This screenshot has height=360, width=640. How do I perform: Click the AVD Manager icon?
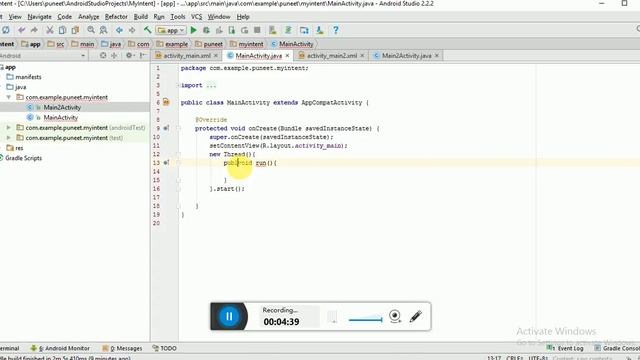coord(273,30)
